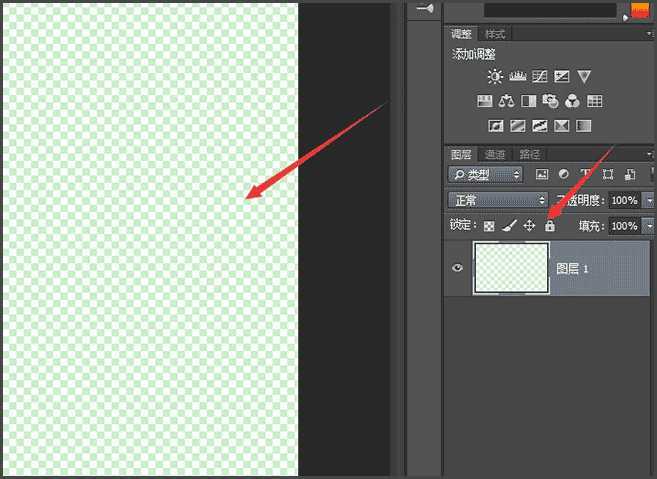Toggle lock all padlock icon
The image size is (657, 479).
(550, 226)
